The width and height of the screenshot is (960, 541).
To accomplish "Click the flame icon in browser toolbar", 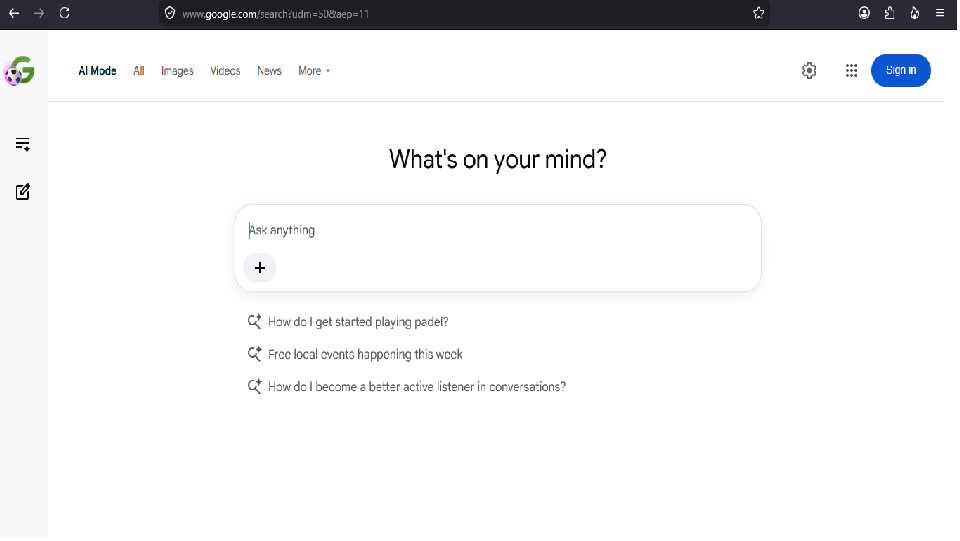I will click(x=914, y=13).
